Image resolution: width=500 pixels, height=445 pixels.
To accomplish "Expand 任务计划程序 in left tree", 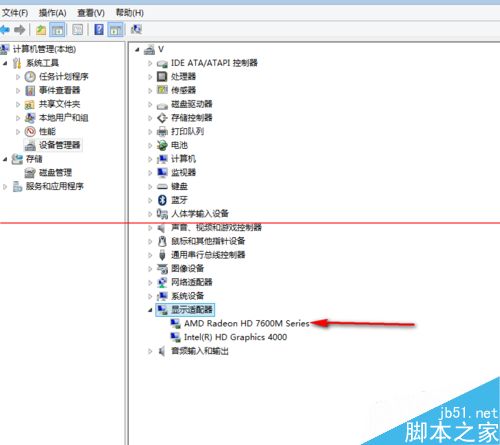I will coord(18,77).
